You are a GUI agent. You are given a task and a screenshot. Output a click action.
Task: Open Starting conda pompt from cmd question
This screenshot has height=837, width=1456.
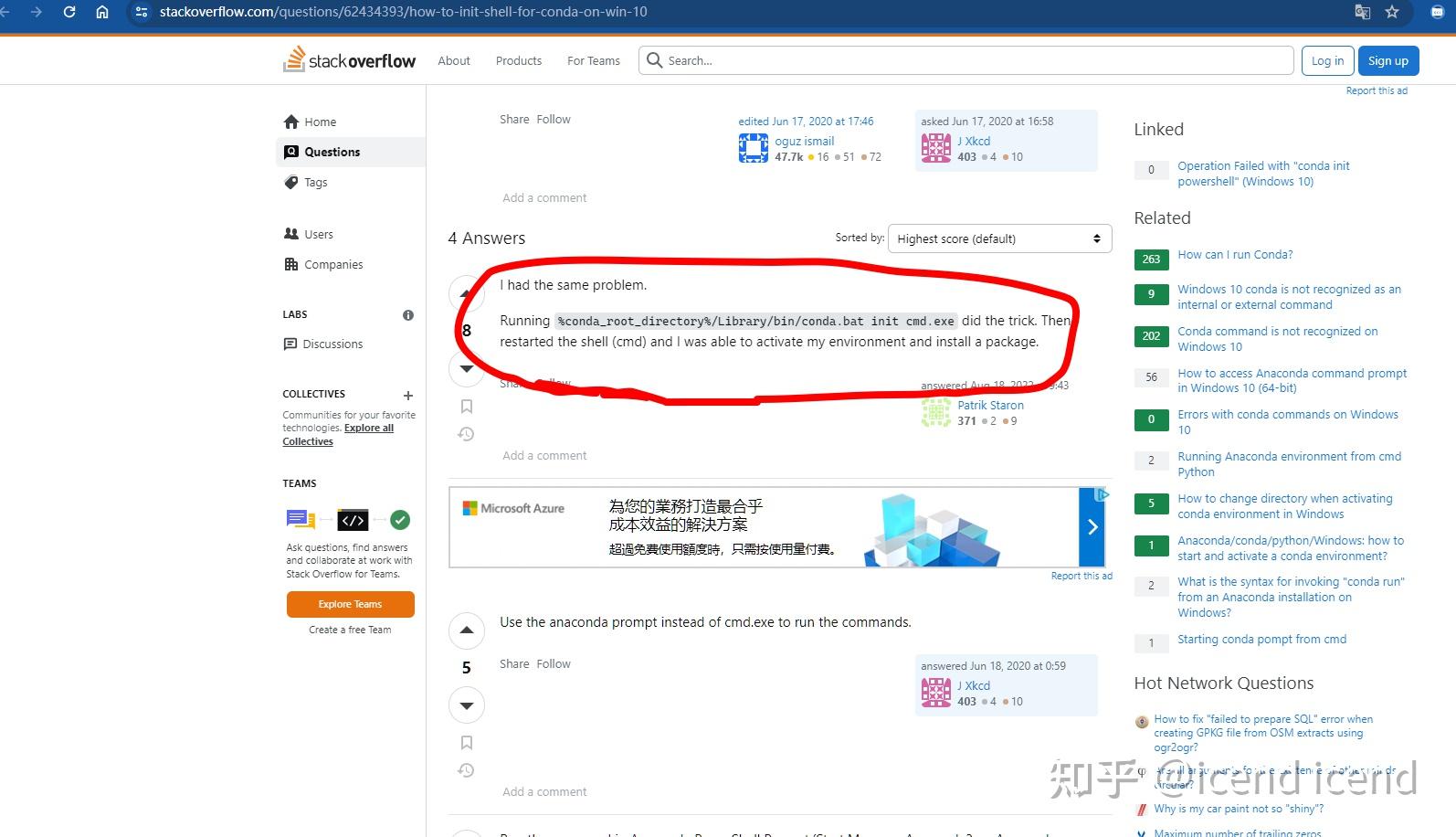click(1261, 639)
